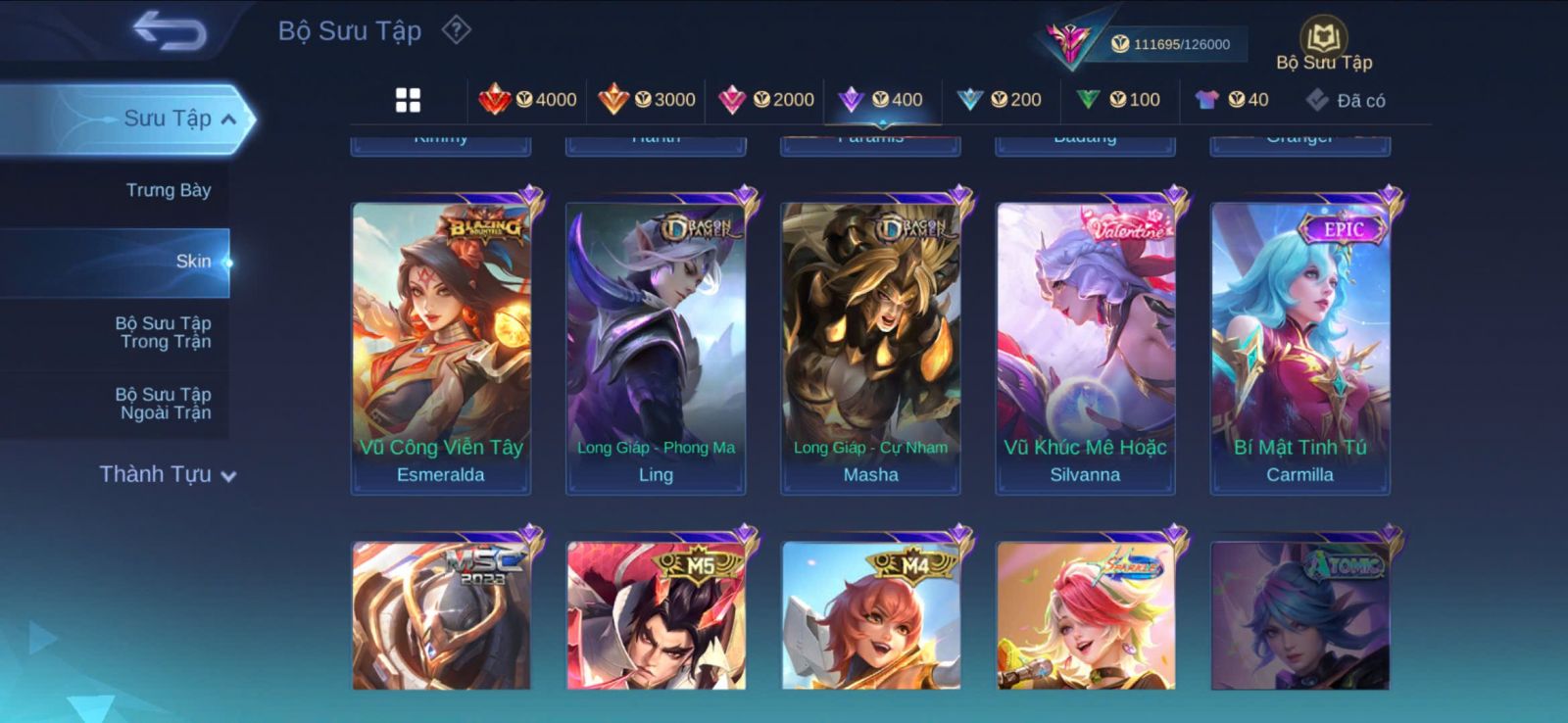Open Bộ Sưu Tập Ngoài Trận tab
The image size is (1568, 723).
click(164, 404)
